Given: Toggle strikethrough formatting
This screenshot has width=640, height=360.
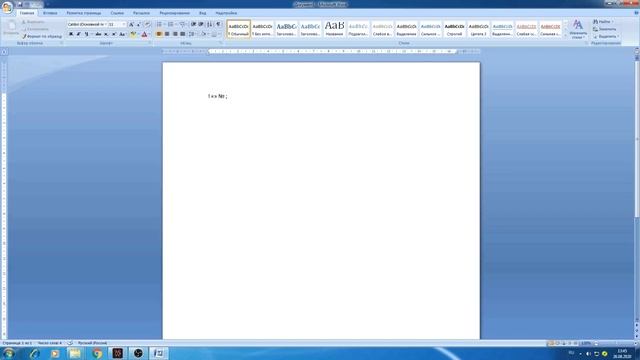Looking at the screenshot, I should click(x=98, y=34).
